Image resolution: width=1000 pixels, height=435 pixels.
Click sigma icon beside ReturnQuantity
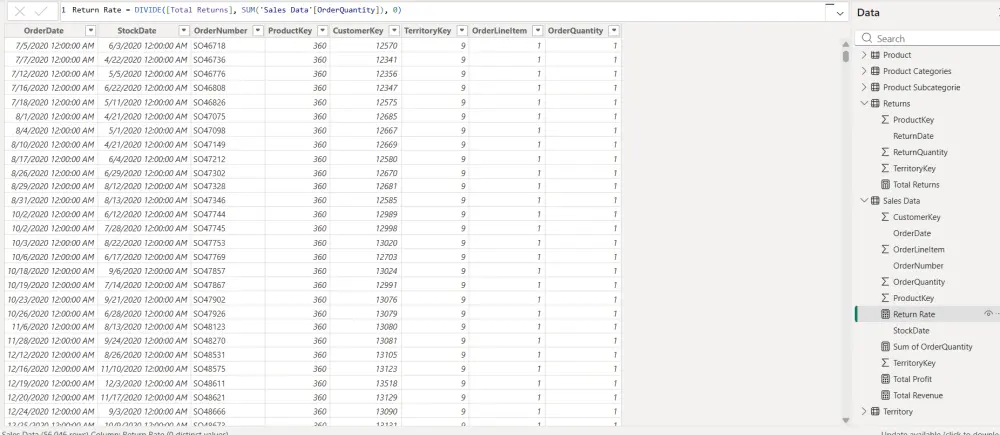click(x=885, y=152)
